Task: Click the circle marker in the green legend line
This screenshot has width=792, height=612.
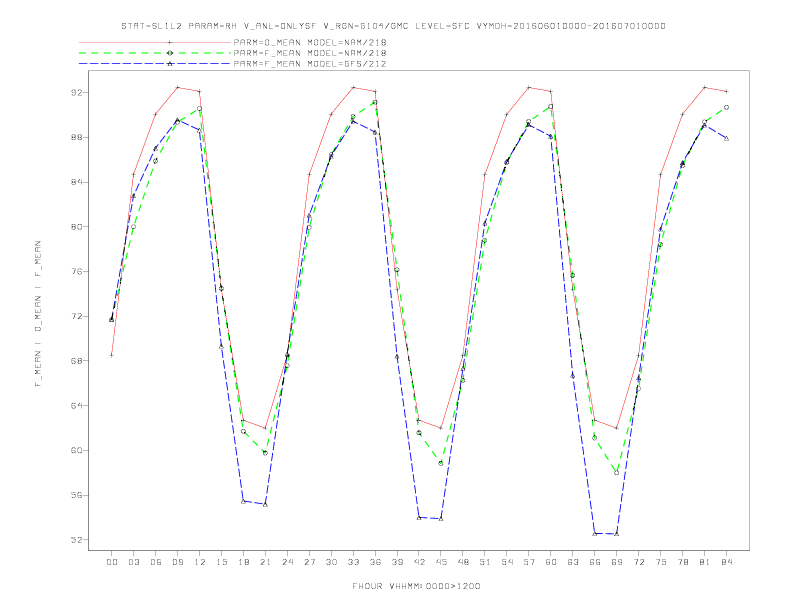Action: click(x=170, y=53)
